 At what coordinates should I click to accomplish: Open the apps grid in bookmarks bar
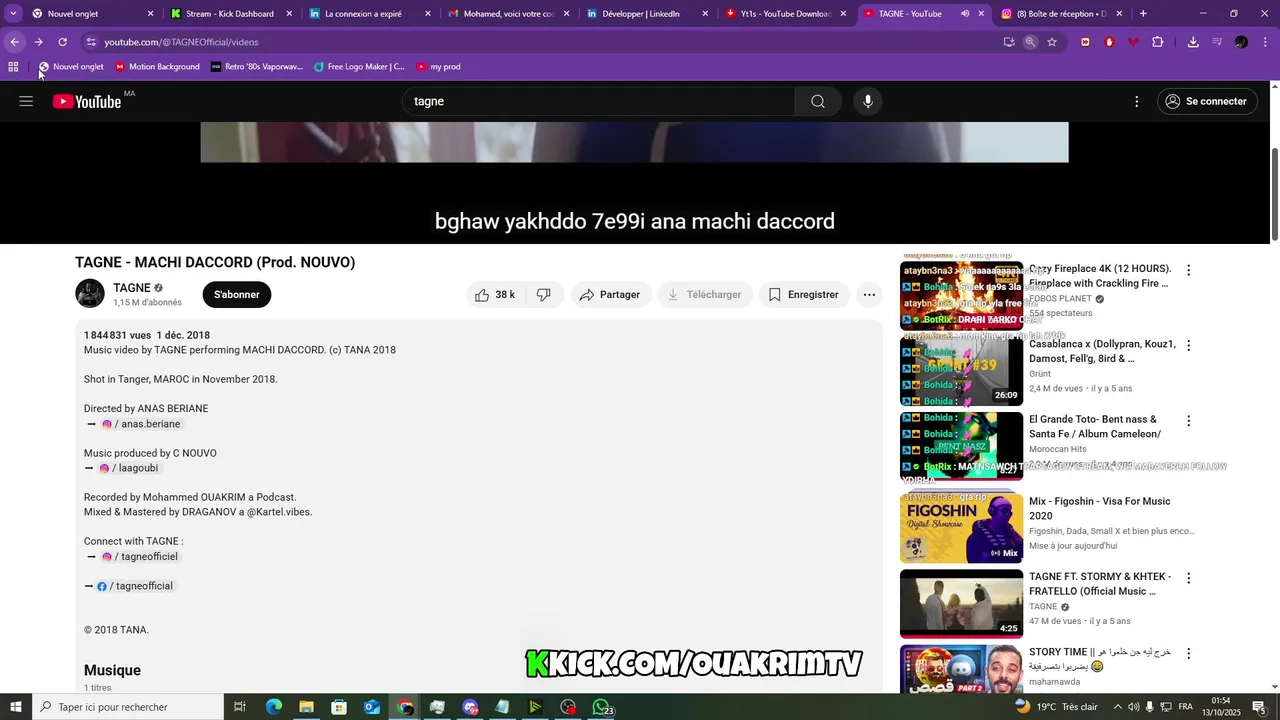[x=13, y=67]
